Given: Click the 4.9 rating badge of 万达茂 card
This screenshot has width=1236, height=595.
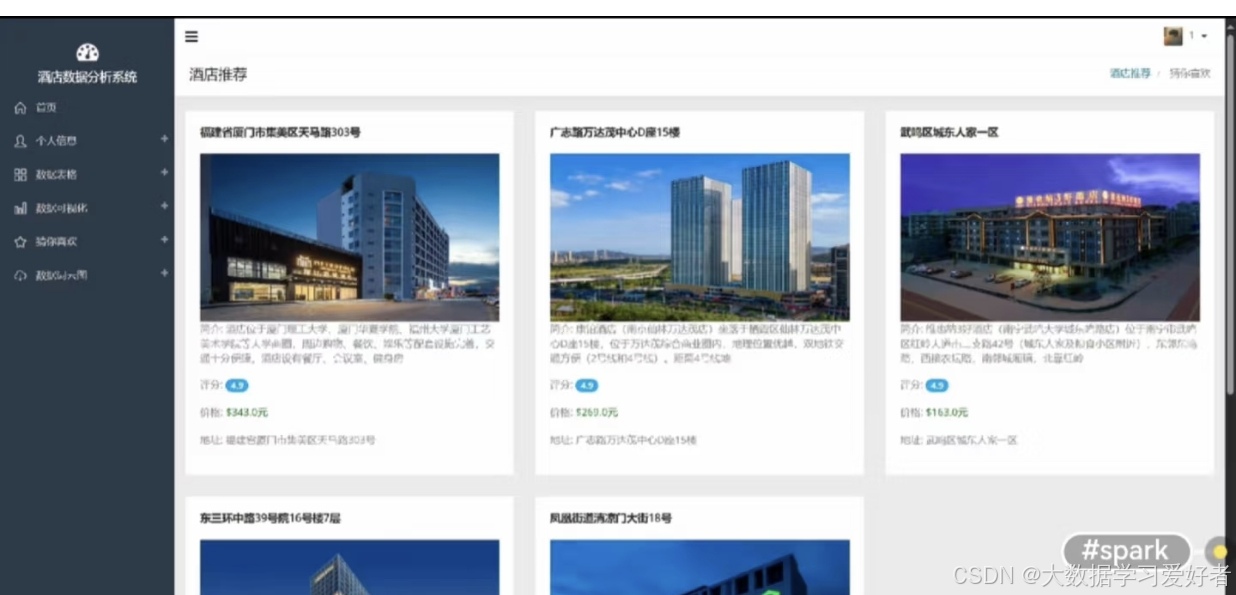Looking at the screenshot, I should (x=586, y=385).
